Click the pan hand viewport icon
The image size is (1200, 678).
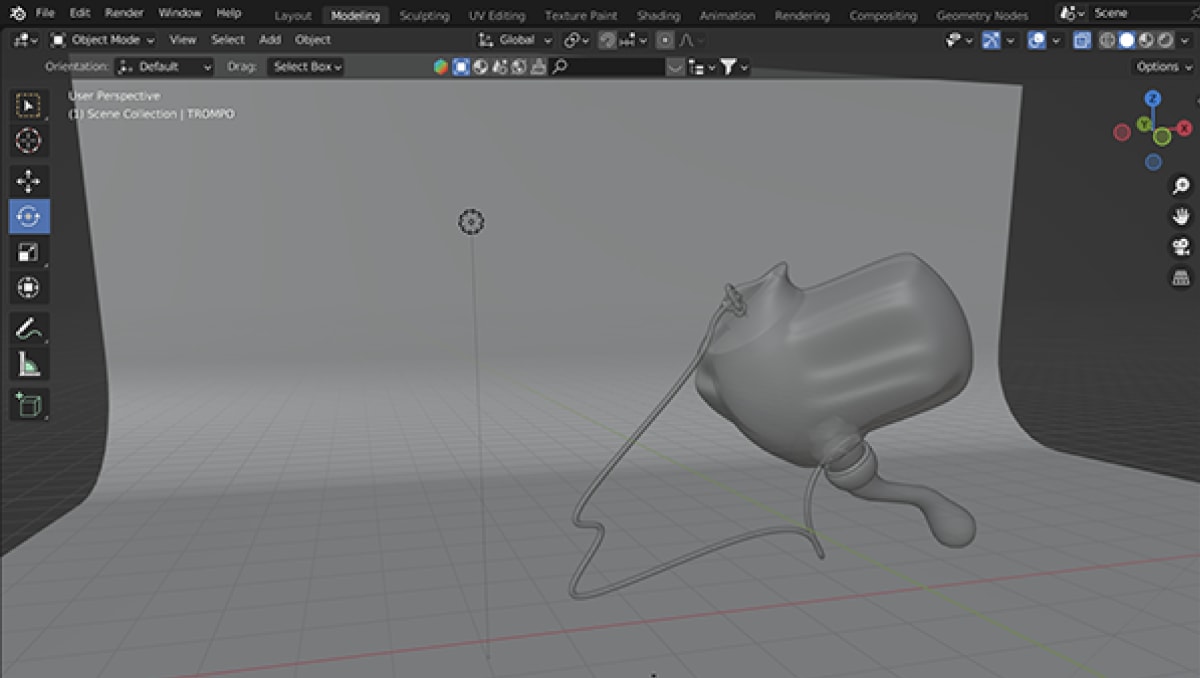(x=1182, y=216)
